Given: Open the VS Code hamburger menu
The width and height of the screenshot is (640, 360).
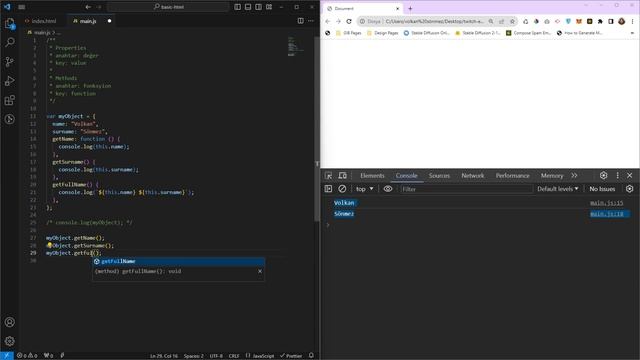Looking at the screenshot, I should [22, 7].
